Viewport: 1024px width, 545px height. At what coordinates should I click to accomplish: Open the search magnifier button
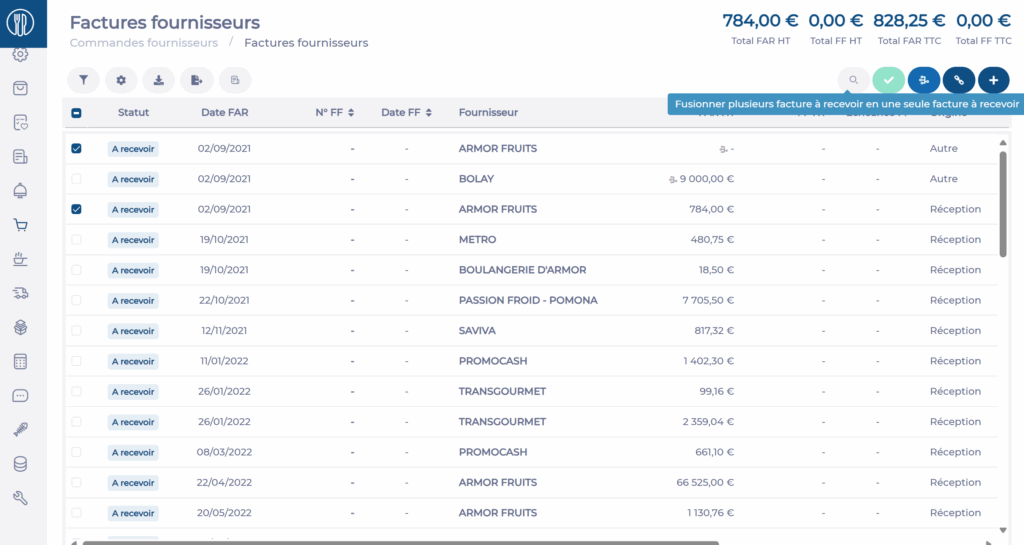coord(853,80)
